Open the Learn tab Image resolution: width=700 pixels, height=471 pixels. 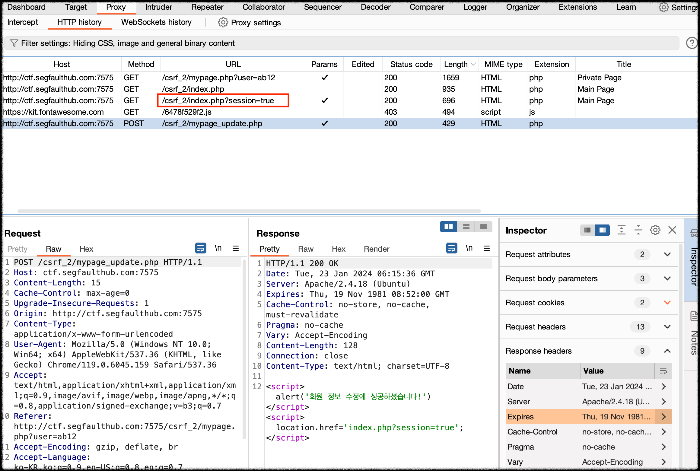626,7
